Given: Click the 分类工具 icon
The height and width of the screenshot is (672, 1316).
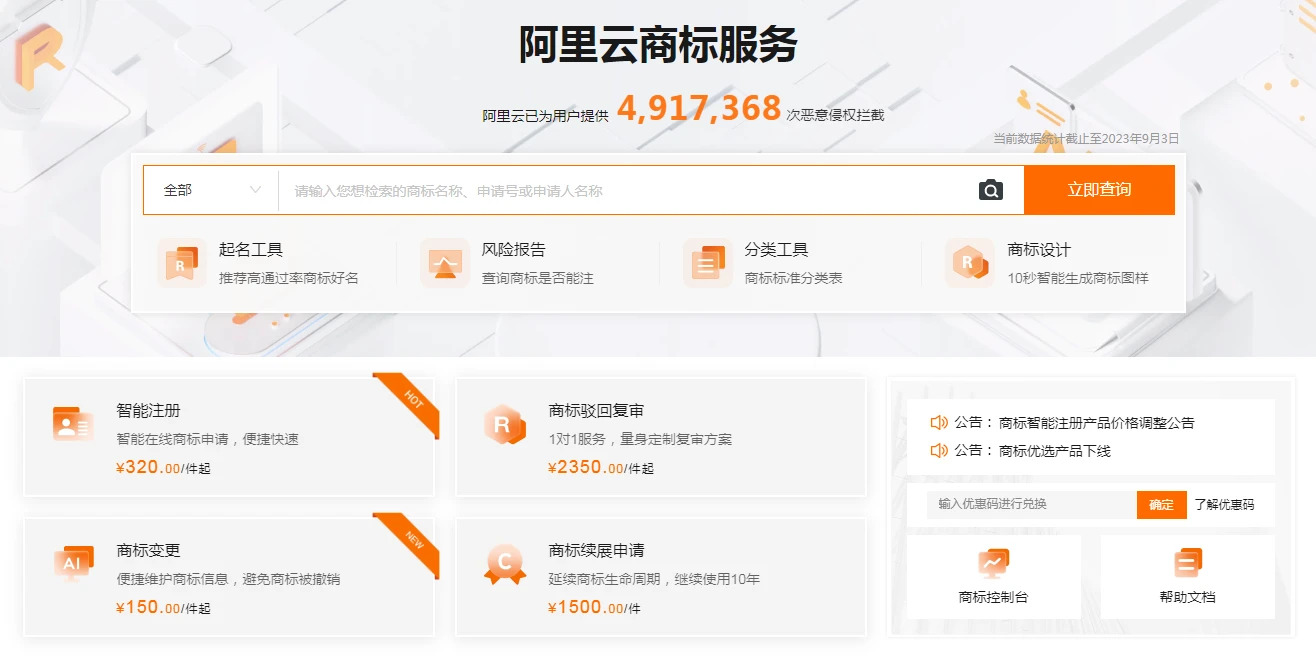Looking at the screenshot, I should point(708,263).
